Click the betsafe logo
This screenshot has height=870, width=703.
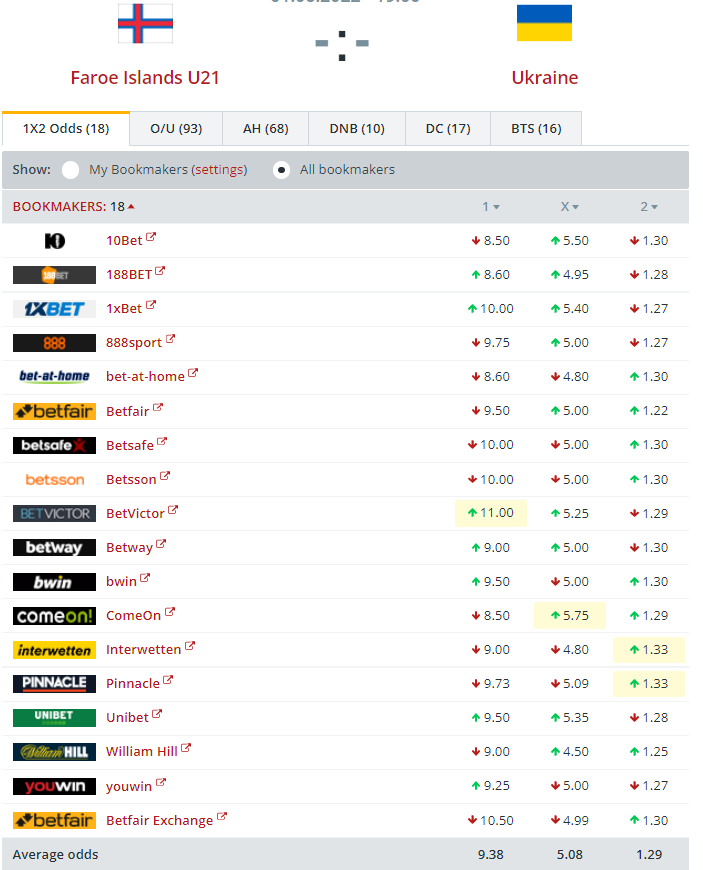pos(54,445)
